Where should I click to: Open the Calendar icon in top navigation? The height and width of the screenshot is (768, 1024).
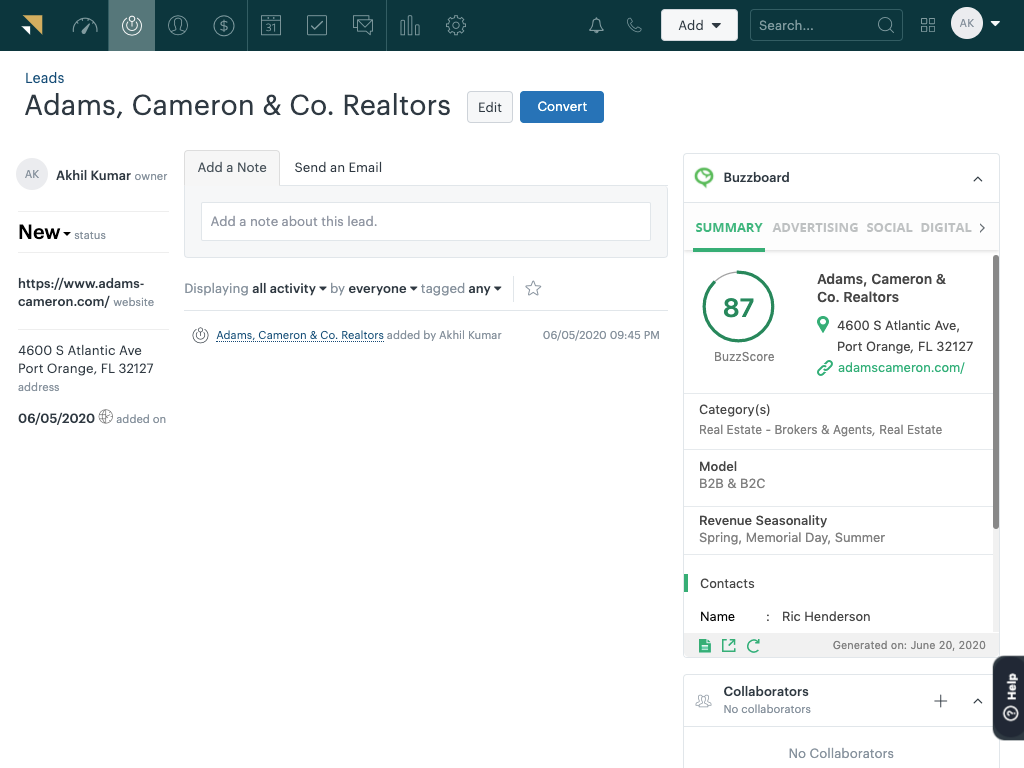[271, 26]
